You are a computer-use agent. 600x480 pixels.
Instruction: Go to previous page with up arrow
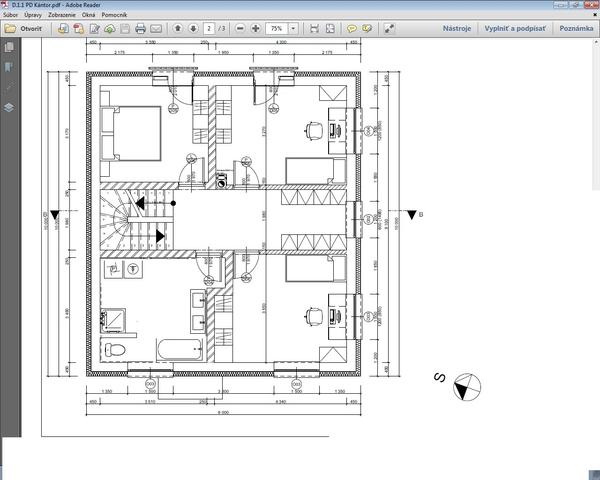point(177,29)
